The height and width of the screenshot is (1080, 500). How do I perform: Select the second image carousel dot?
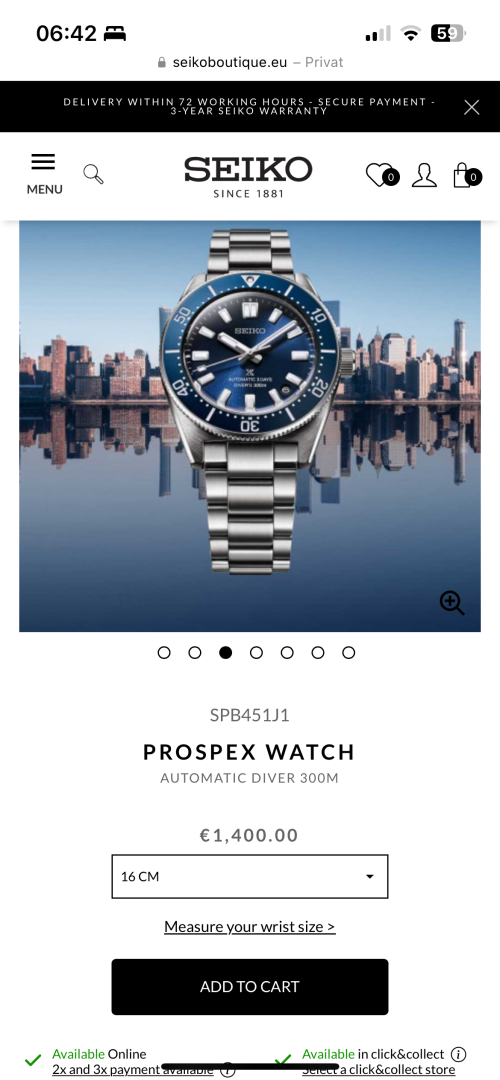click(x=195, y=652)
